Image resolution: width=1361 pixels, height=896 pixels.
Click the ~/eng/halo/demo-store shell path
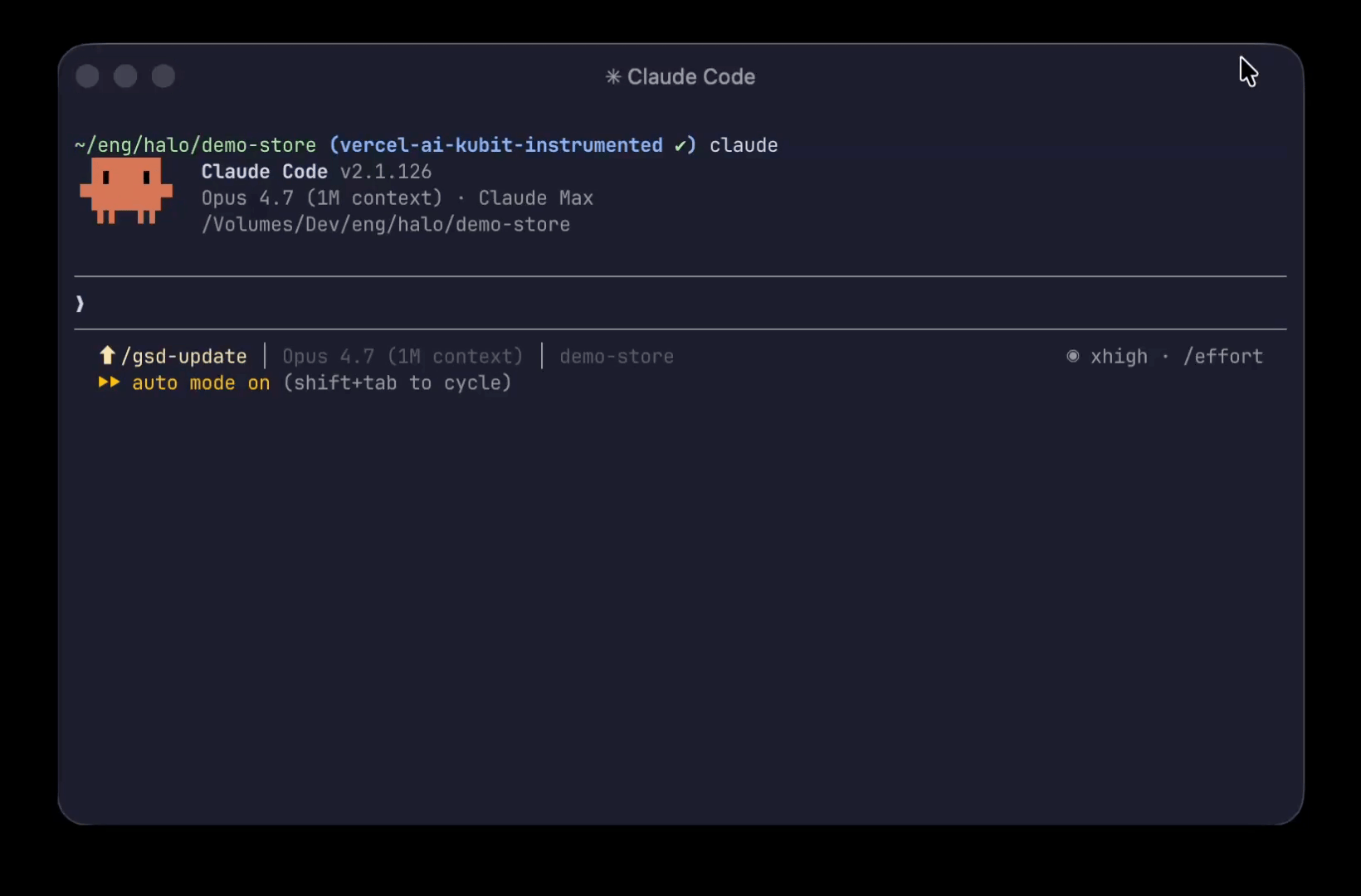click(x=195, y=145)
